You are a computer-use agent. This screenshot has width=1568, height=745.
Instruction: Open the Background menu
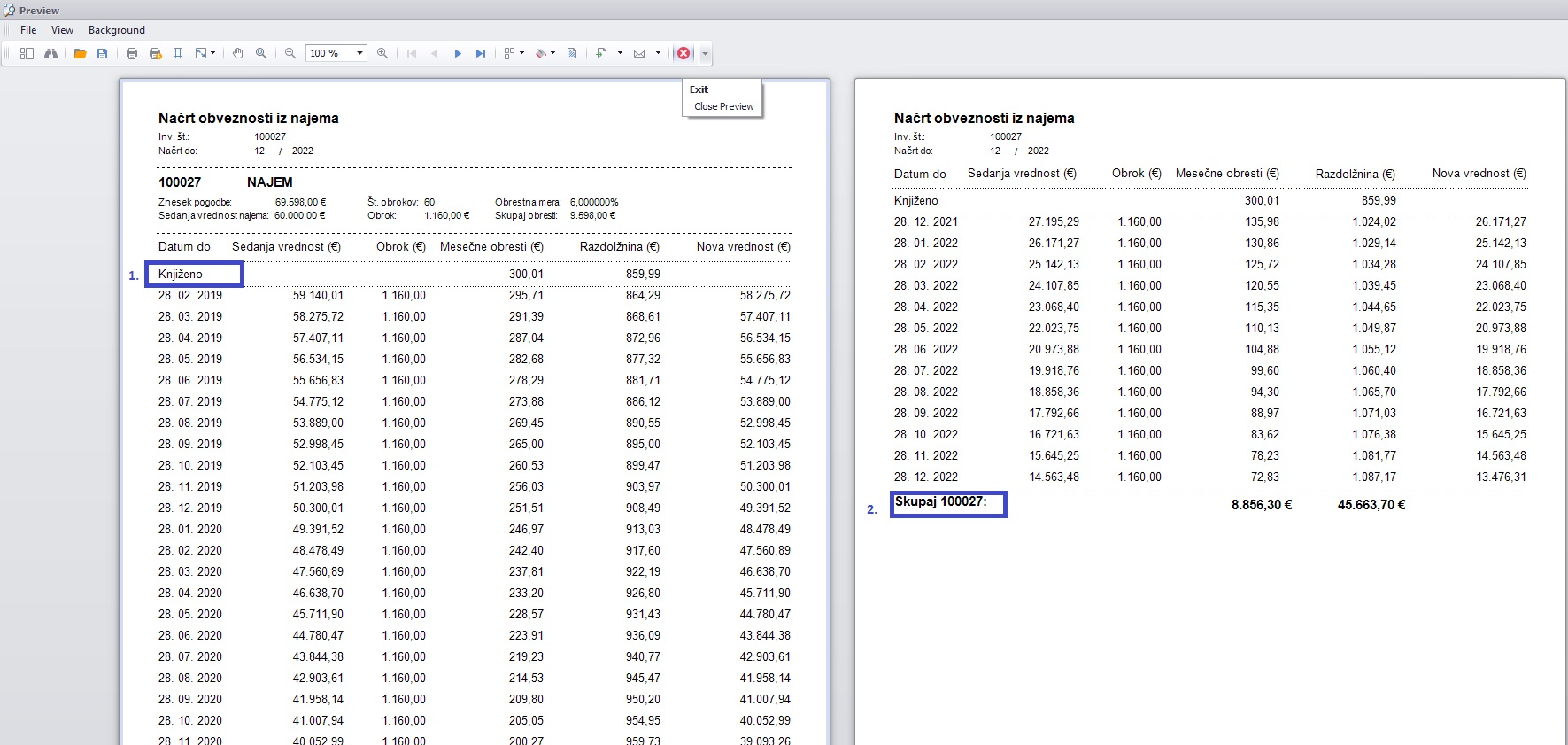click(x=116, y=30)
